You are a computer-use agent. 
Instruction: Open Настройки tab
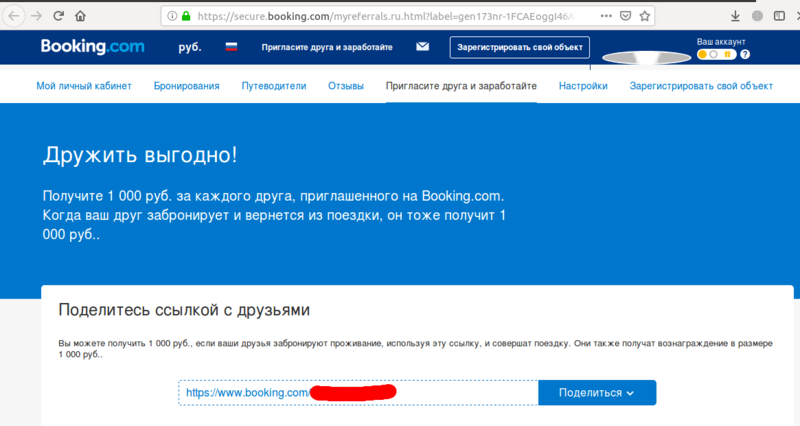pos(583,86)
